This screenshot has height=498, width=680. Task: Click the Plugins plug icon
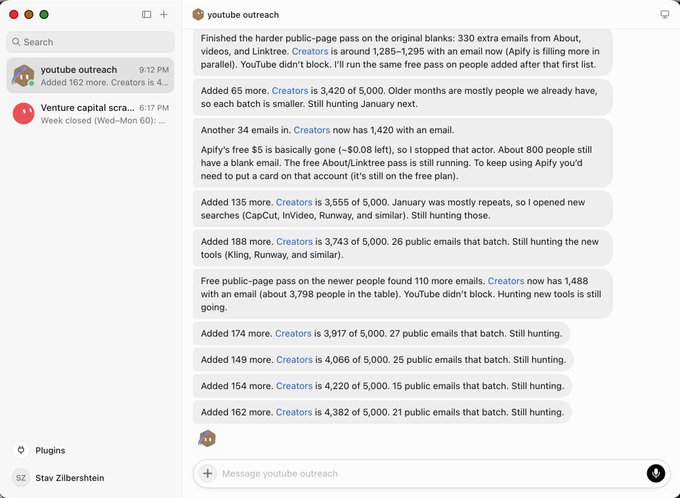coord(21,450)
